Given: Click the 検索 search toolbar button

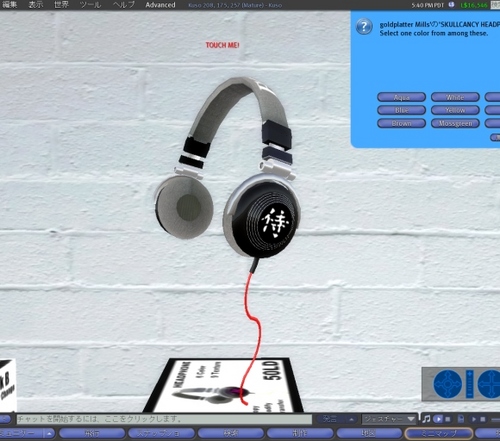Looking at the screenshot, I should 231,433.
